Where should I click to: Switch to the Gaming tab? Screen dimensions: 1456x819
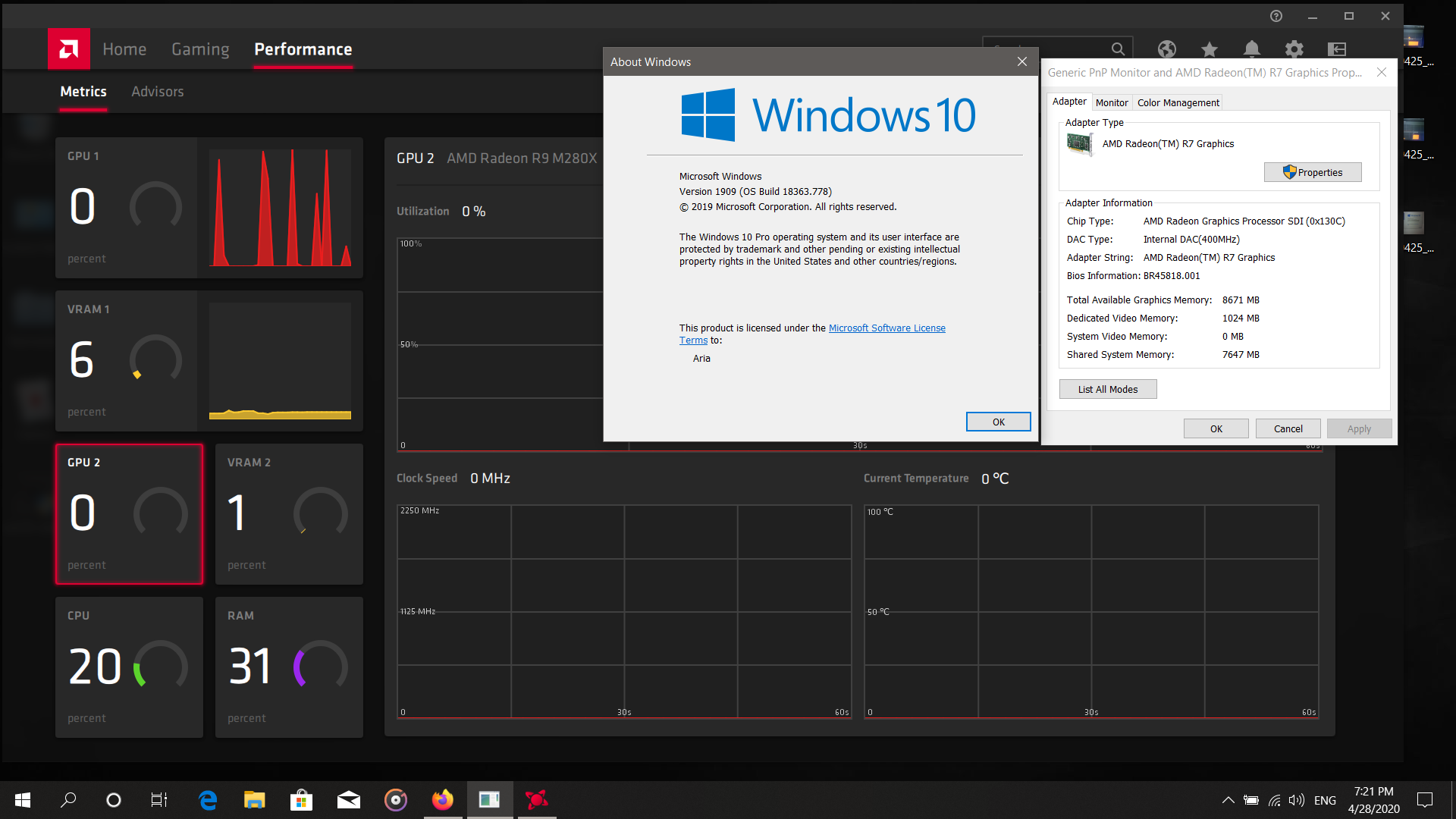point(200,49)
